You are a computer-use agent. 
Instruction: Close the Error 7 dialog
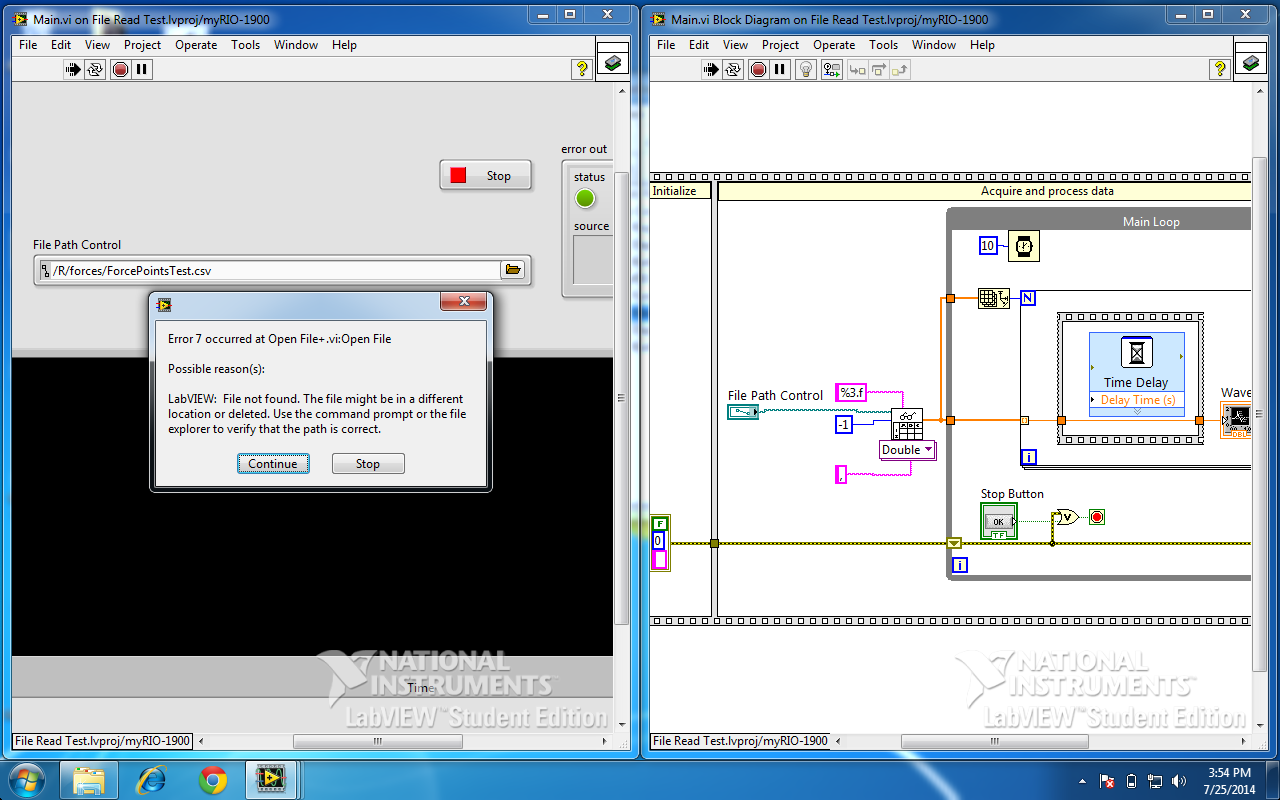tap(464, 302)
